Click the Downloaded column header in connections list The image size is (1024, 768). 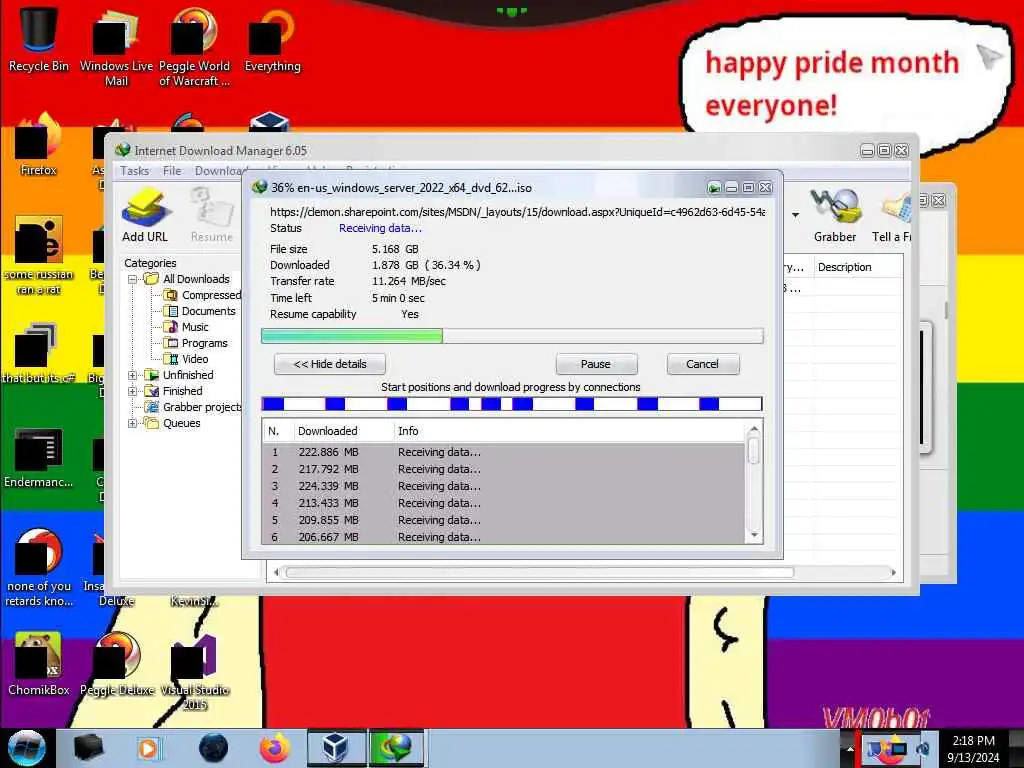click(344, 431)
